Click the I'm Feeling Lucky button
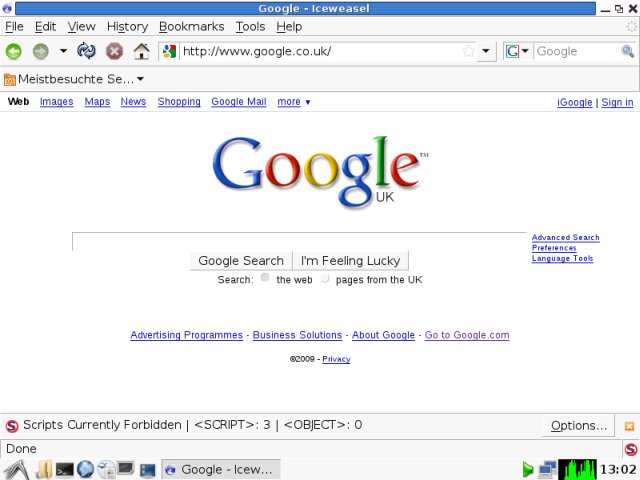This screenshot has height=480, width=640. coord(351,261)
